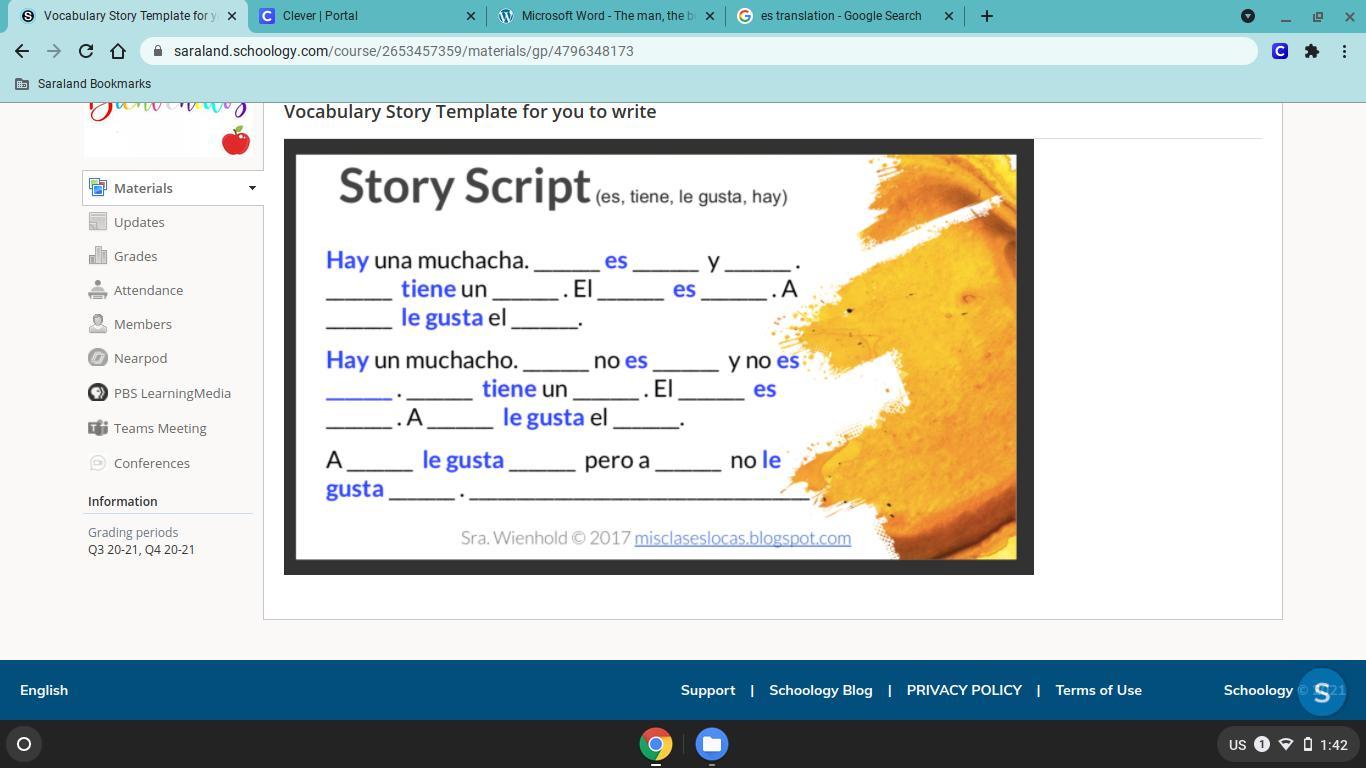Click the misclaseslocas.blogspot.com link
This screenshot has height=768, width=1366.
point(742,538)
